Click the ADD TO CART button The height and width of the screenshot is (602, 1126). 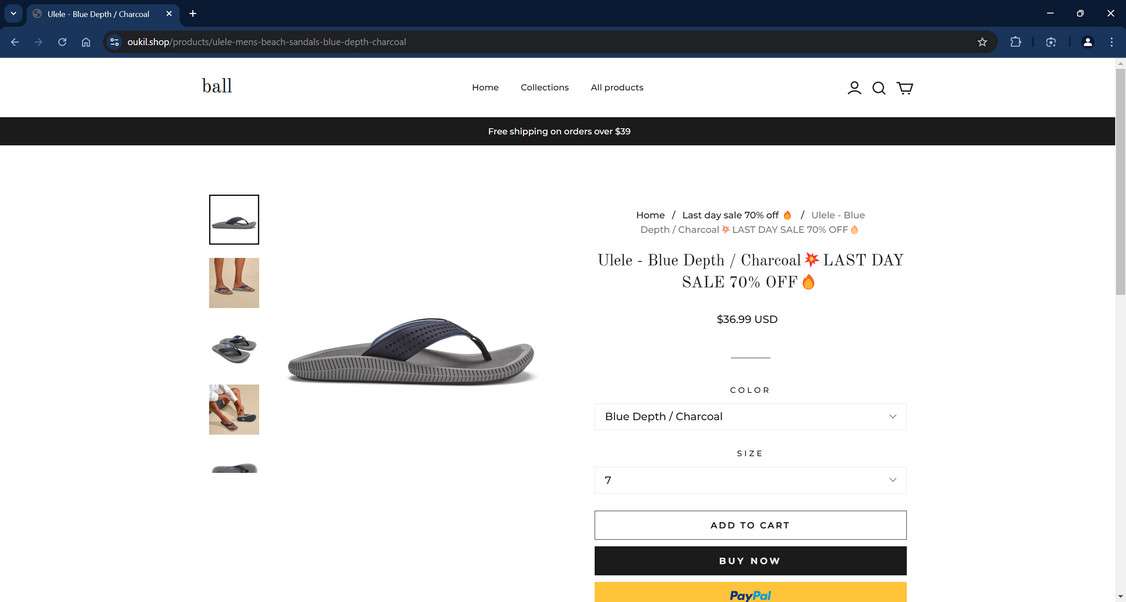tap(749, 524)
